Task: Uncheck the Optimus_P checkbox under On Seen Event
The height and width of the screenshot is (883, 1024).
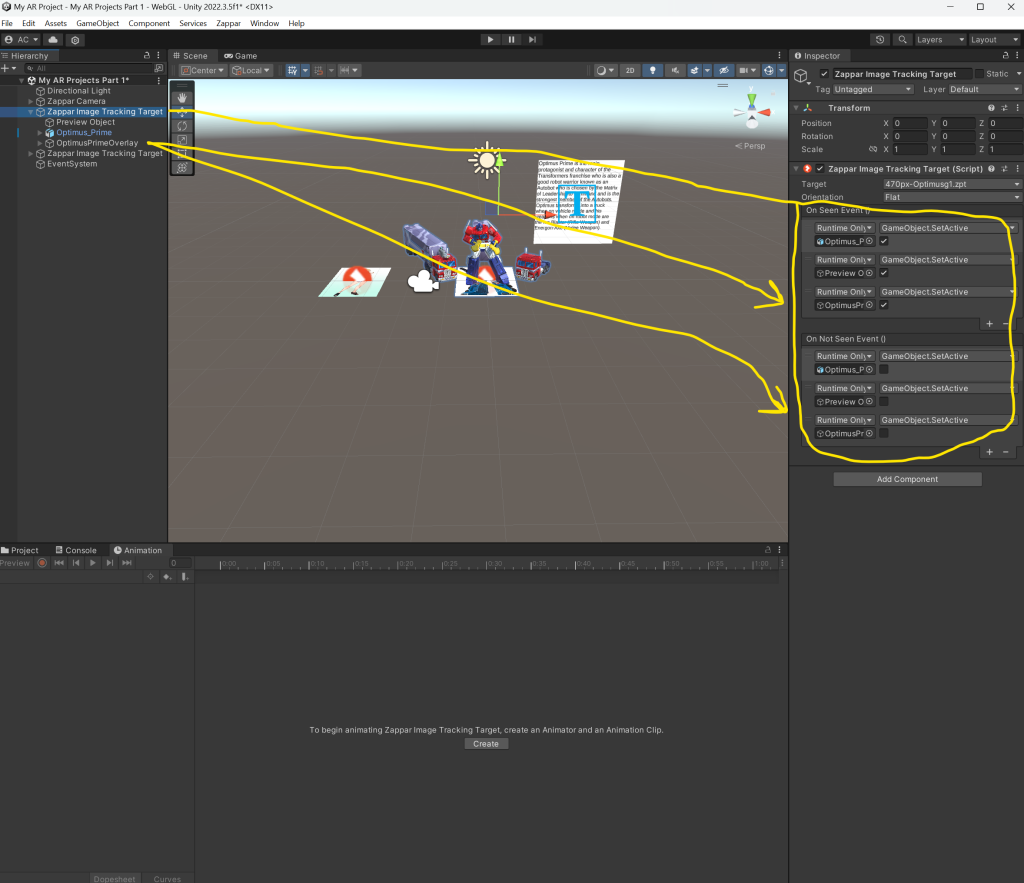Action: pos(884,241)
